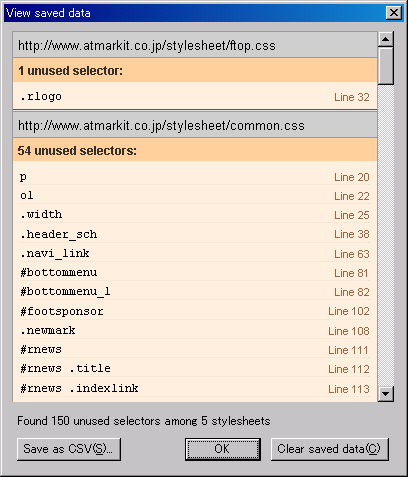
Task: Close the View saved data dialog
Action: pos(394,13)
